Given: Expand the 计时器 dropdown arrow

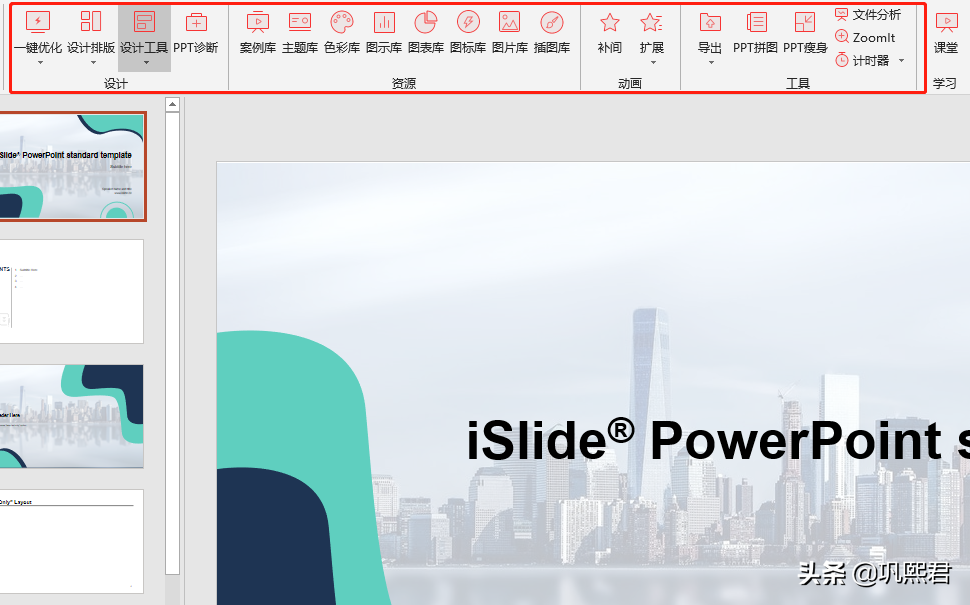Looking at the screenshot, I should coord(901,60).
